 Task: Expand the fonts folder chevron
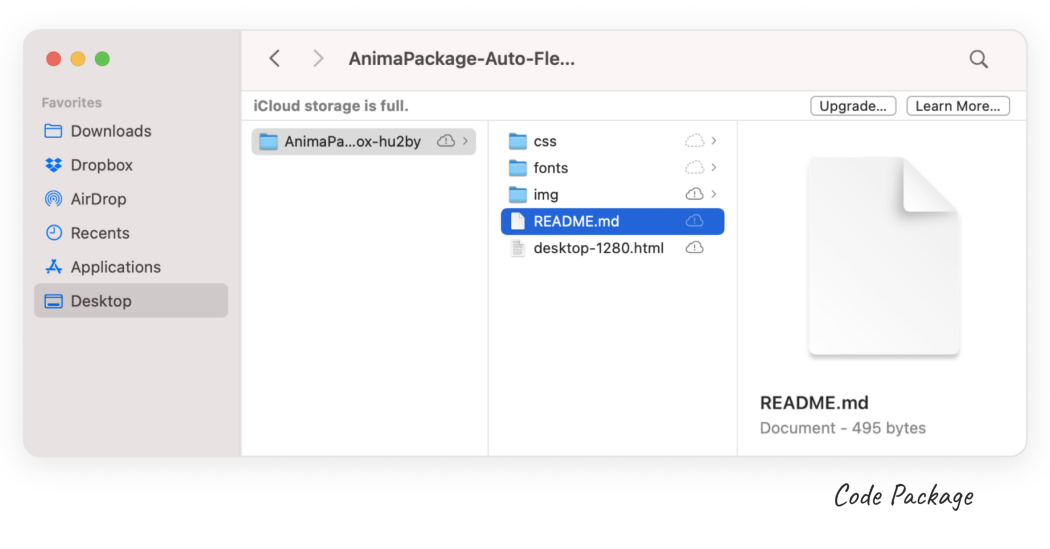[x=714, y=168]
